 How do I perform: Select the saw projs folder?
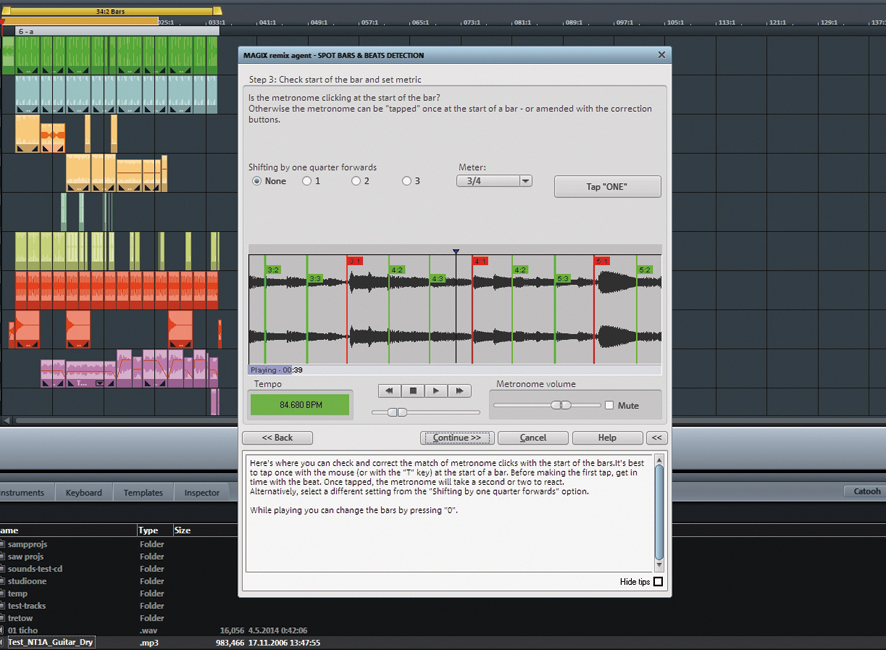(x=25, y=557)
